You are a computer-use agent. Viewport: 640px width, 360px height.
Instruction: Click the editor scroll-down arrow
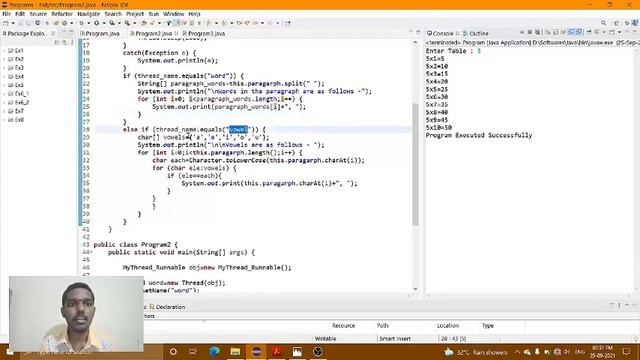pos(416,289)
